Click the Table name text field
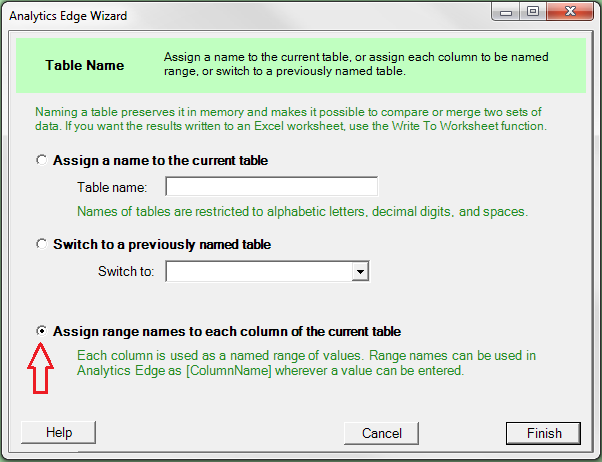 [x=271, y=187]
